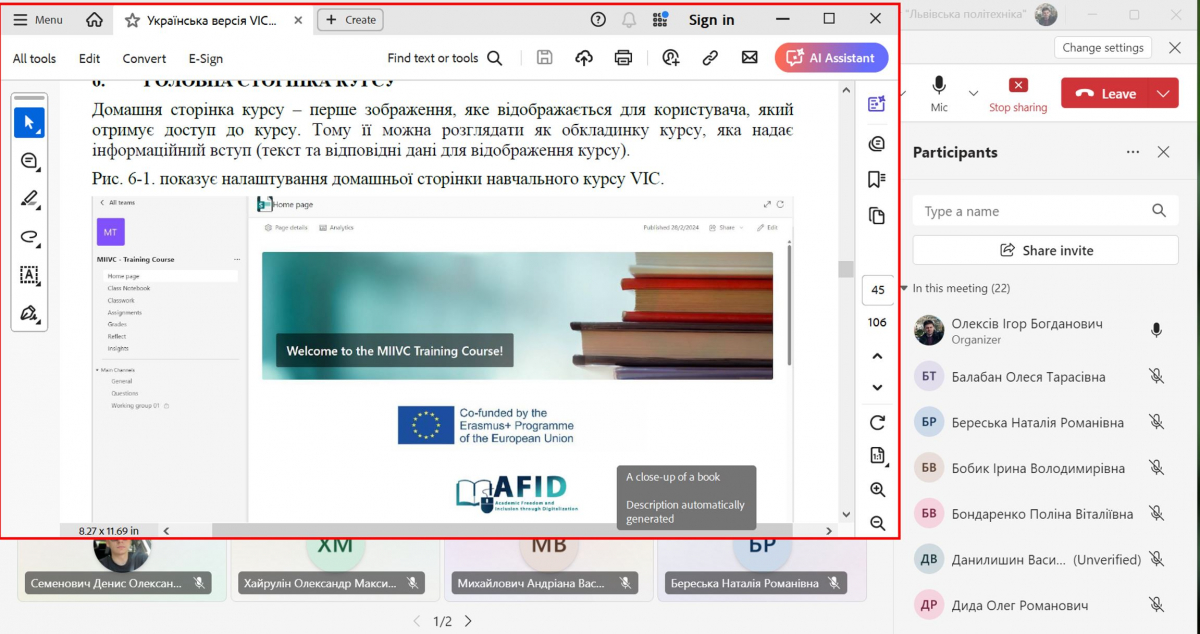Open bookmarks panel
The width and height of the screenshot is (1200, 634).
click(877, 178)
